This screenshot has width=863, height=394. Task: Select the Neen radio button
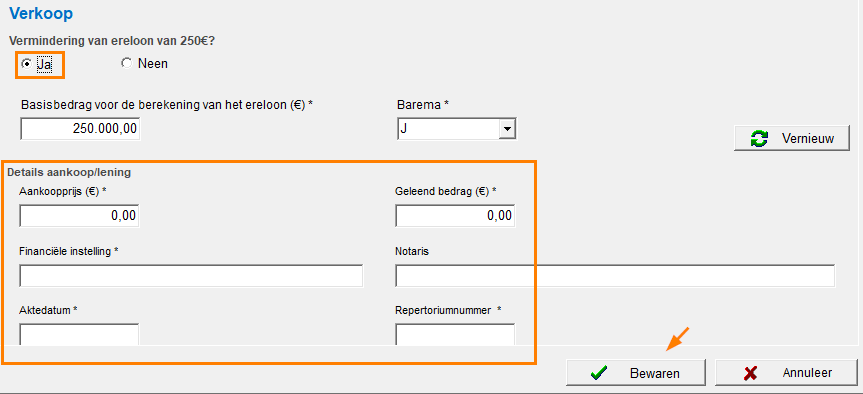coord(127,64)
